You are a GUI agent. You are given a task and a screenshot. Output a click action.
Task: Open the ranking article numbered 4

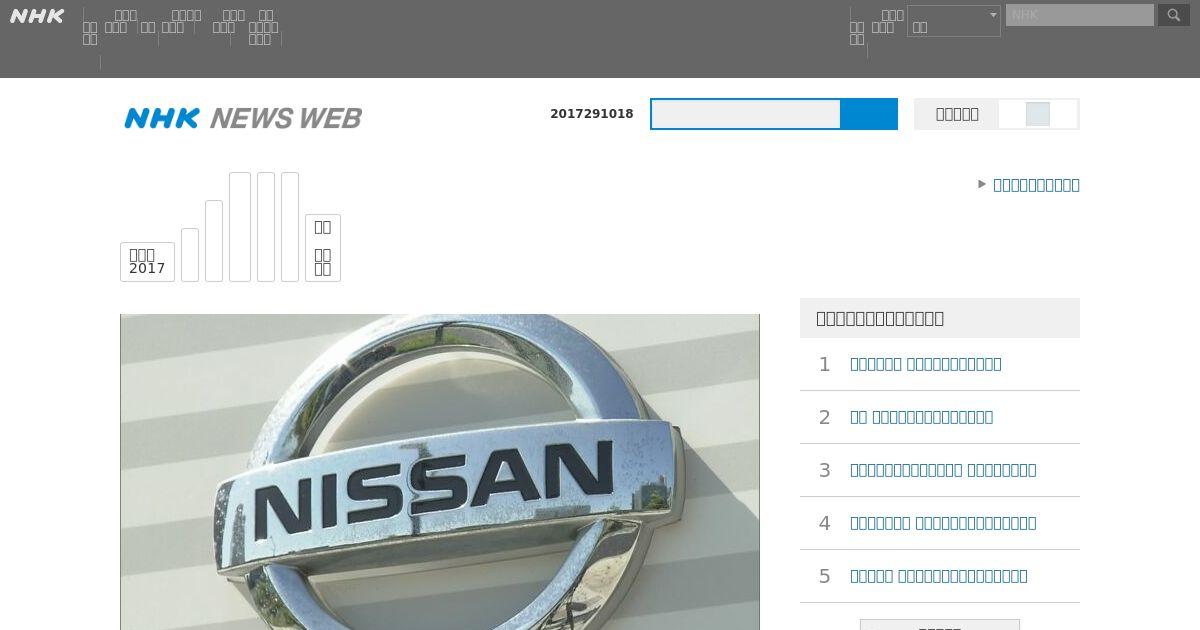943,523
